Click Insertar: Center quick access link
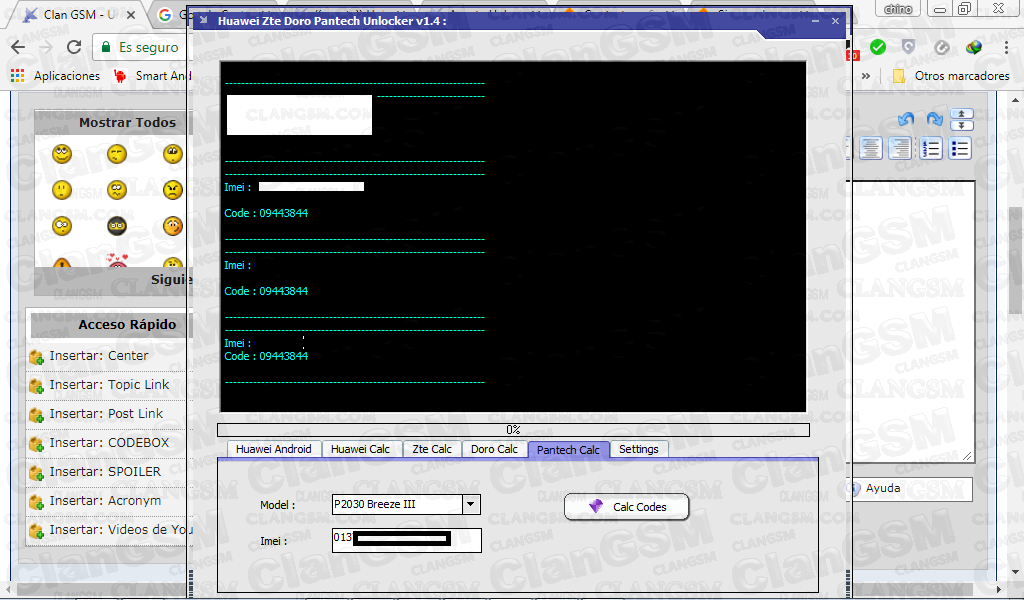Screen dimensions: 1024x600 [99, 356]
